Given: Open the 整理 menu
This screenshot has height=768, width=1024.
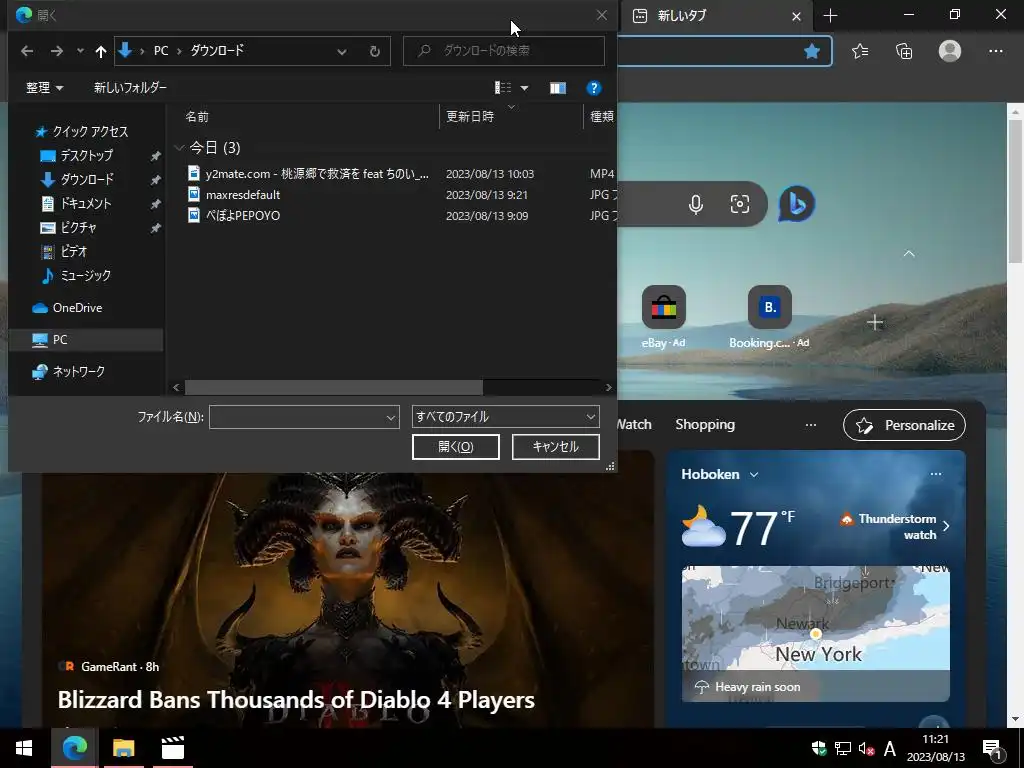Looking at the screenshot, I should (x=44, y=88).
